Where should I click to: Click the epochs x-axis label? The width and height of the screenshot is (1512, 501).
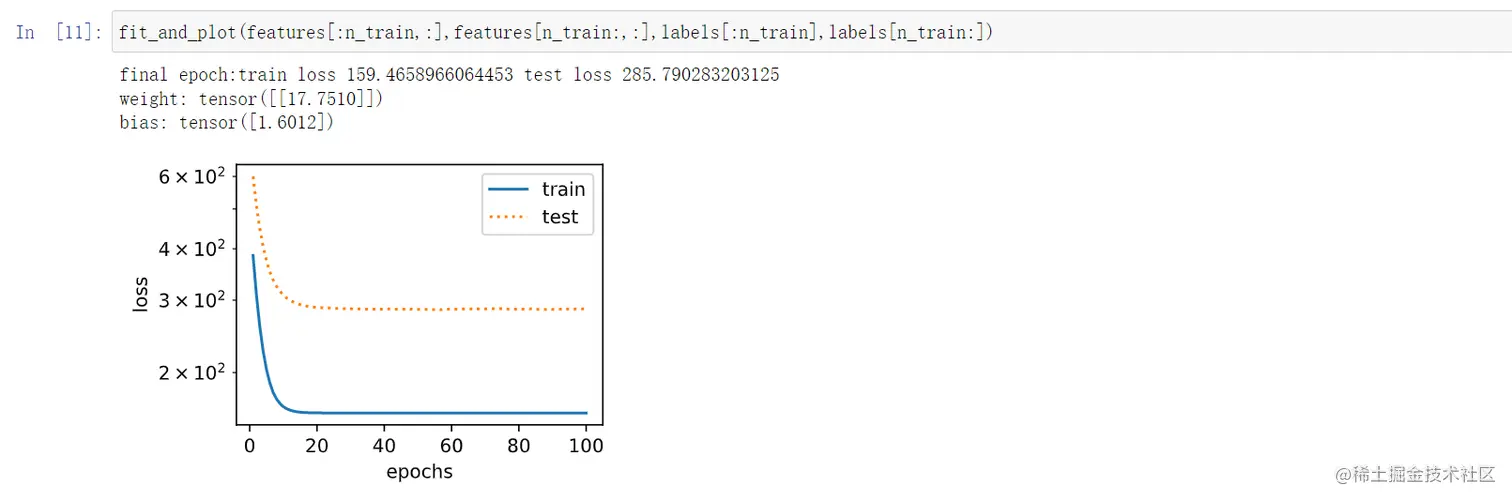pos(419,472)
